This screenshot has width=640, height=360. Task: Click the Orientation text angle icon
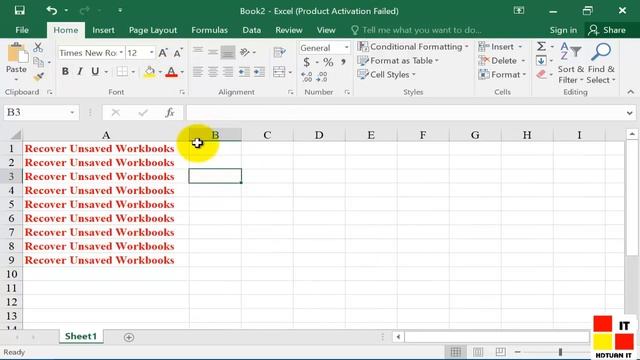tap(245, 52)
